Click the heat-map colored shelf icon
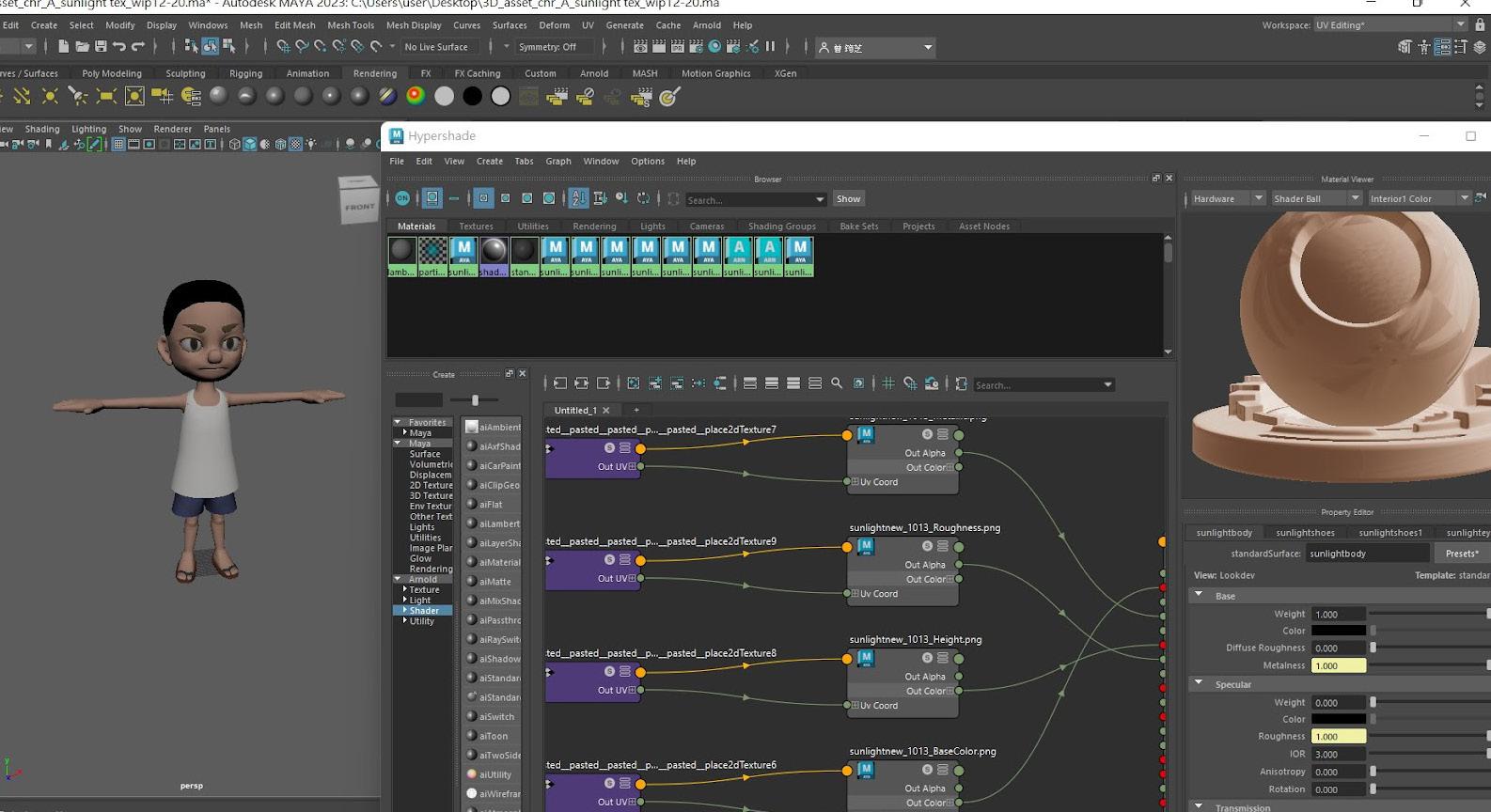 (x=416, y=96)
